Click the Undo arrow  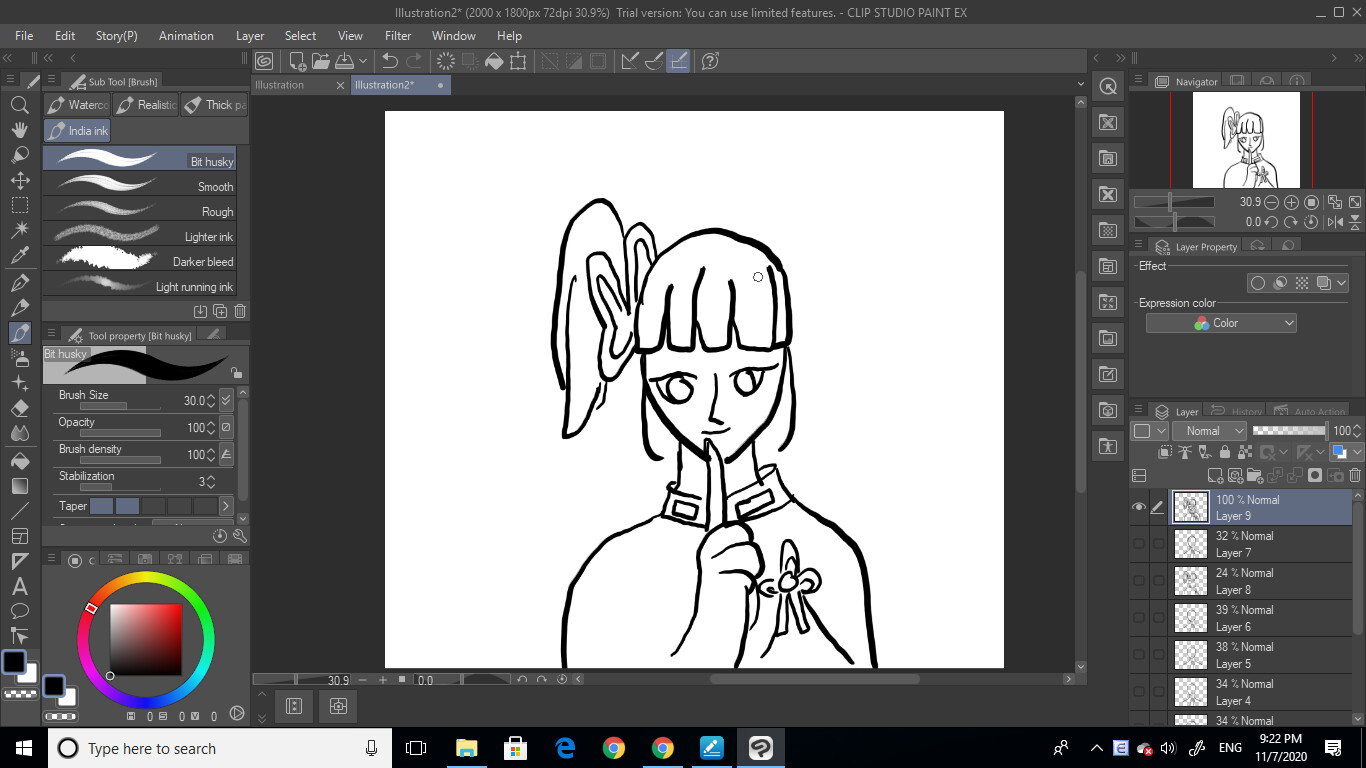click(x=390, y=61)
